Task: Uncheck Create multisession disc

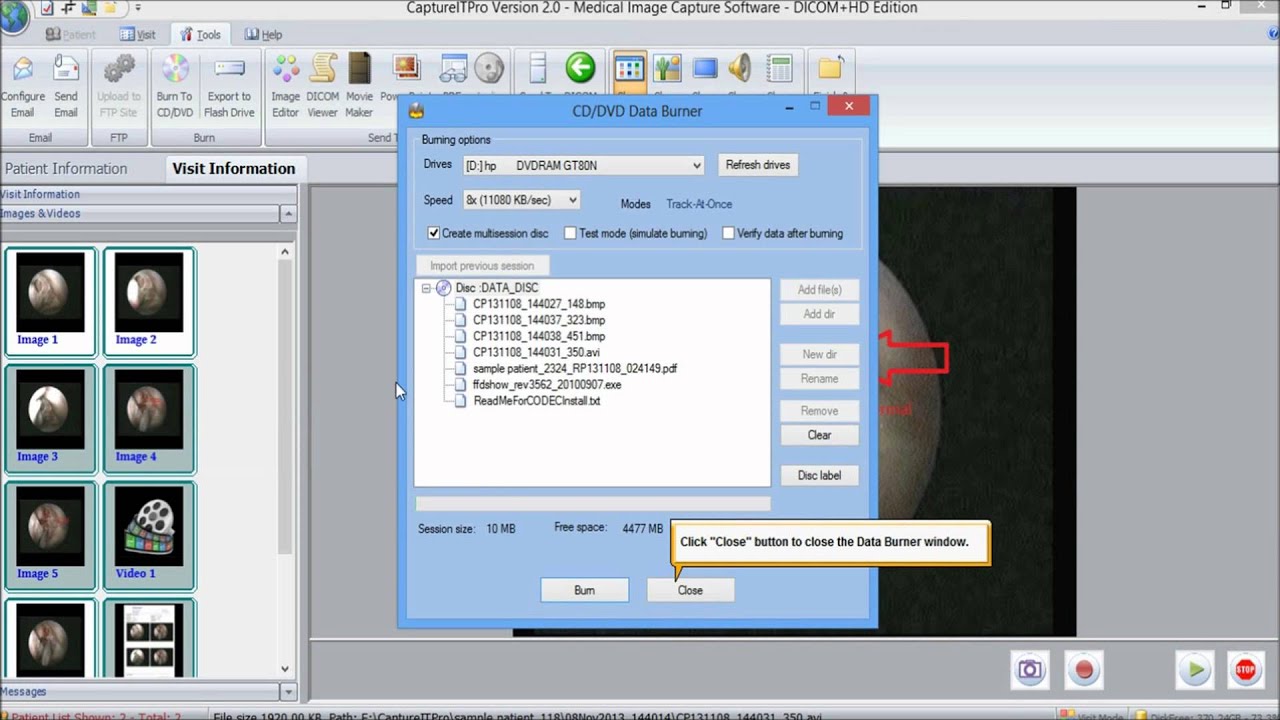Action: pyautogui.click(x=434, y=233)
